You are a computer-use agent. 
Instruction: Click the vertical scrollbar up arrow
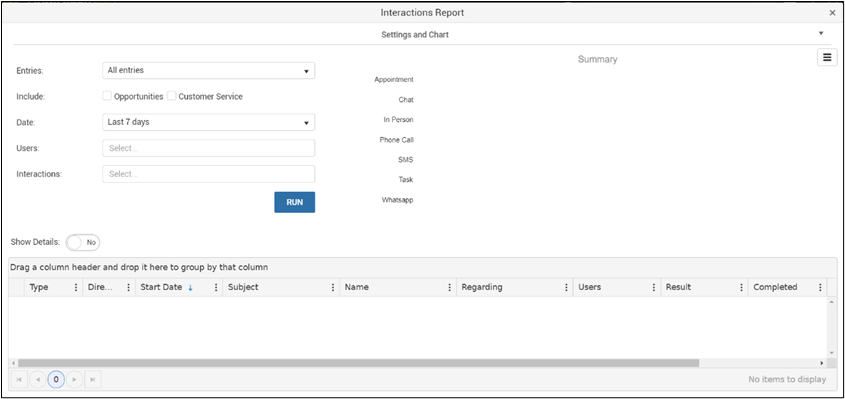click(x=832, y=301)
